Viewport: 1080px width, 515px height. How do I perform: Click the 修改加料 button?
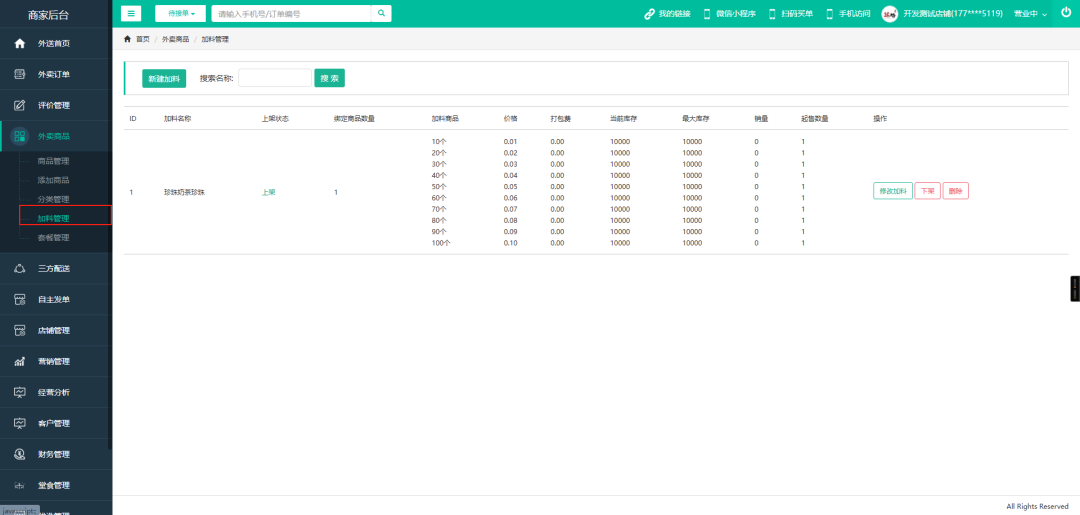892,191
